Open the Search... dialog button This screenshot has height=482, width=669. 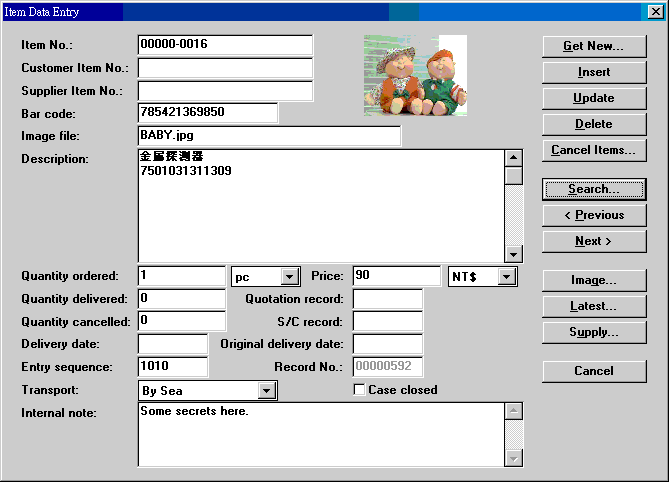pyautogui.click(x=594, y=189)
